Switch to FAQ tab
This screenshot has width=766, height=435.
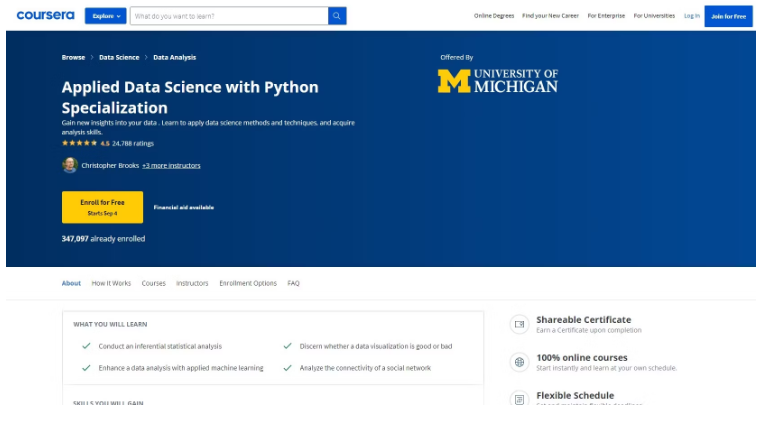pyautogui.click(x=293, y=283)
